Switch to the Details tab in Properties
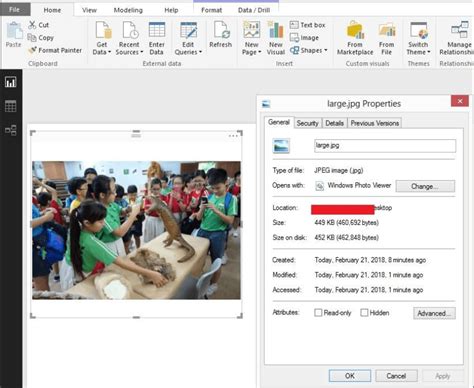 pos(334,123)
